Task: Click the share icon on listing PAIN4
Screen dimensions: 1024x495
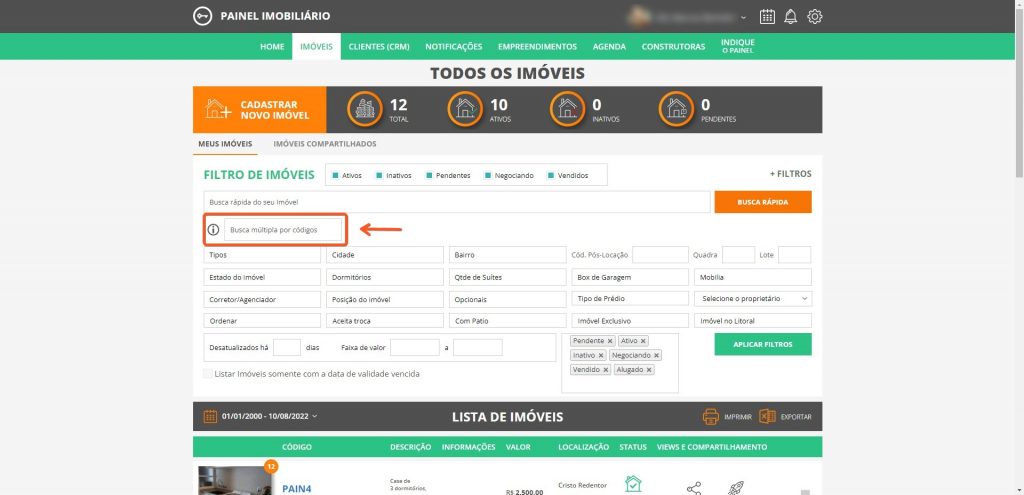Action: 694,488
